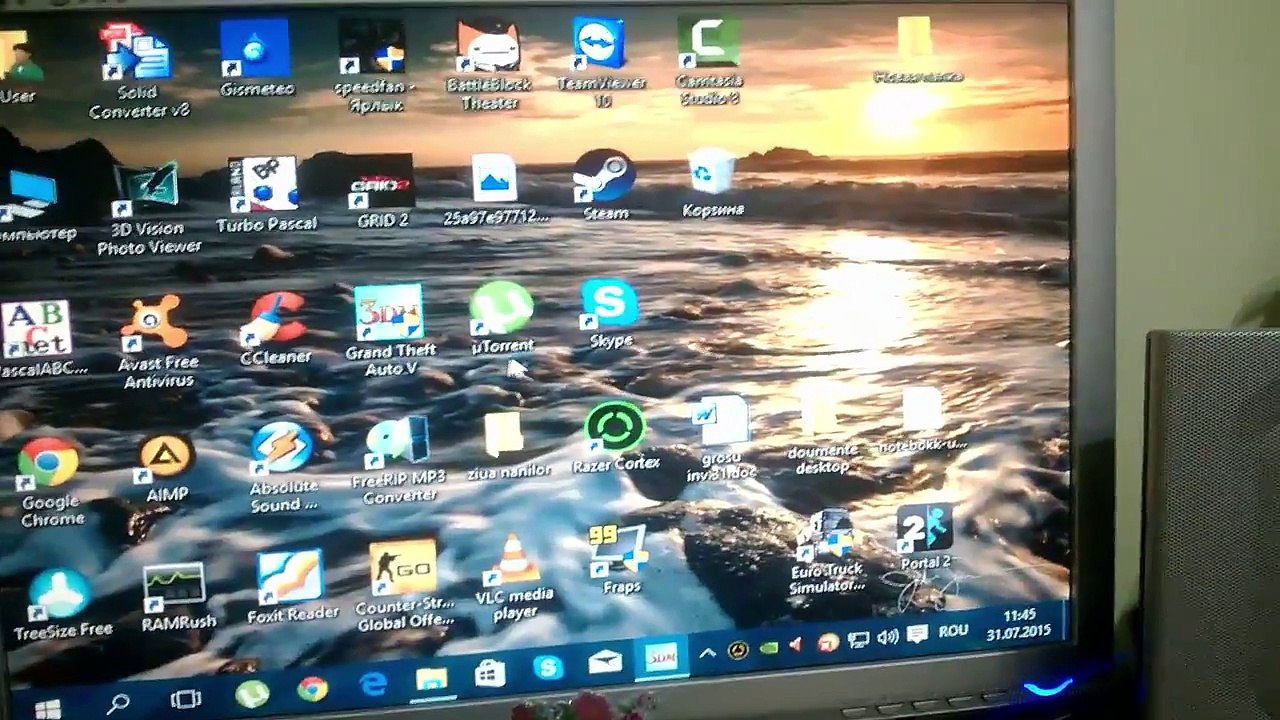
Task: Show hidden system tray icons
Action: coord(707,653)
